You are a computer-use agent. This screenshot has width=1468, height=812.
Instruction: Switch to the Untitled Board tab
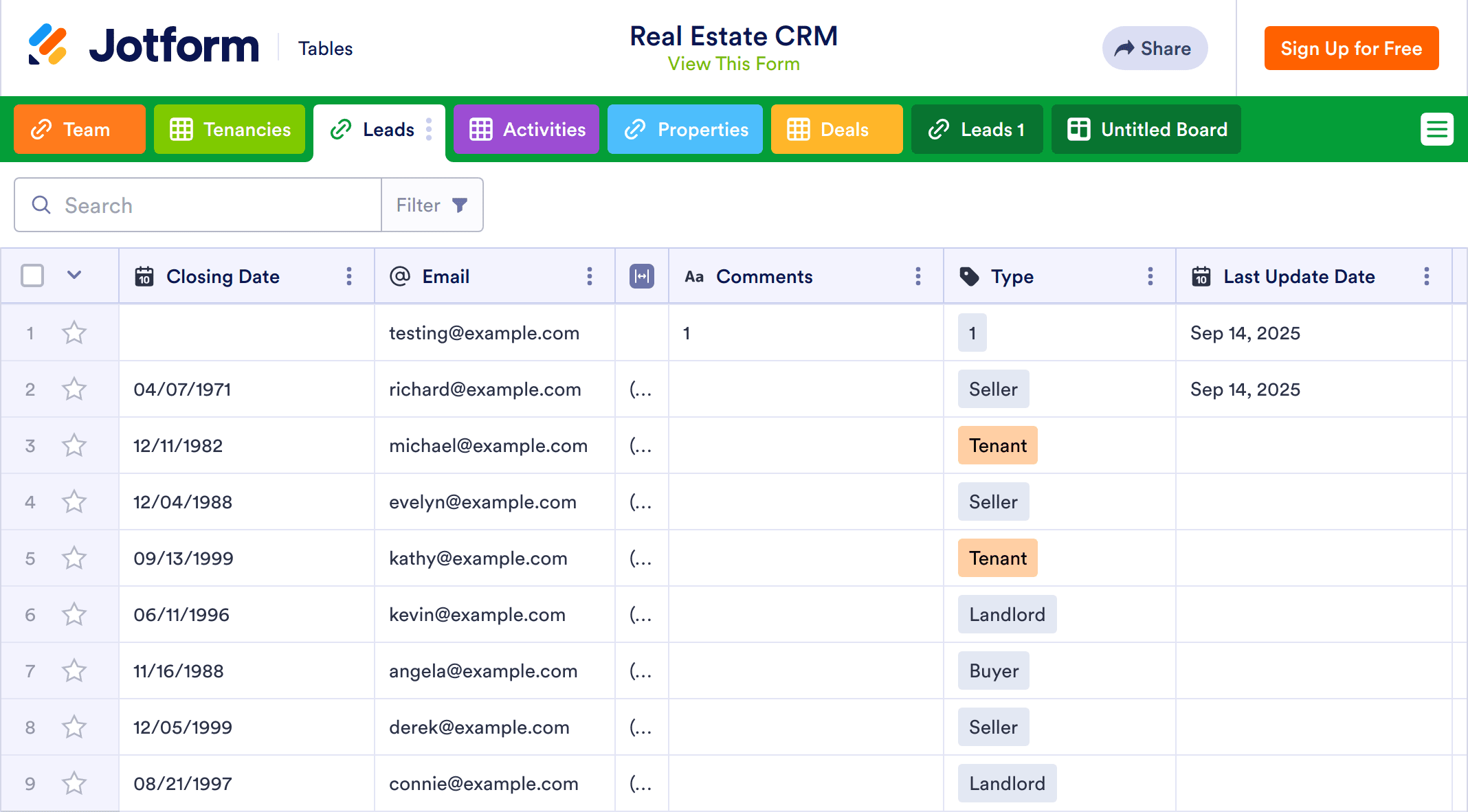click(x=1146, y=129)
